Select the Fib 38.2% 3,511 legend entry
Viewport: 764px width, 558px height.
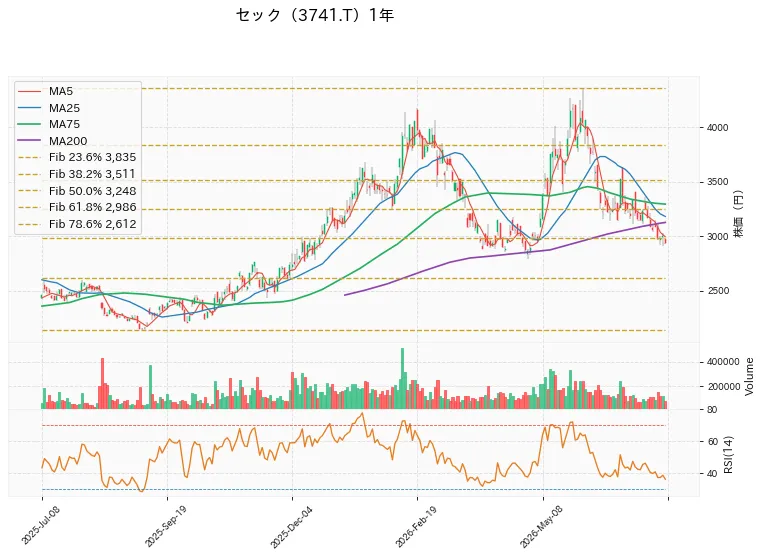click(x=77, y=174)
